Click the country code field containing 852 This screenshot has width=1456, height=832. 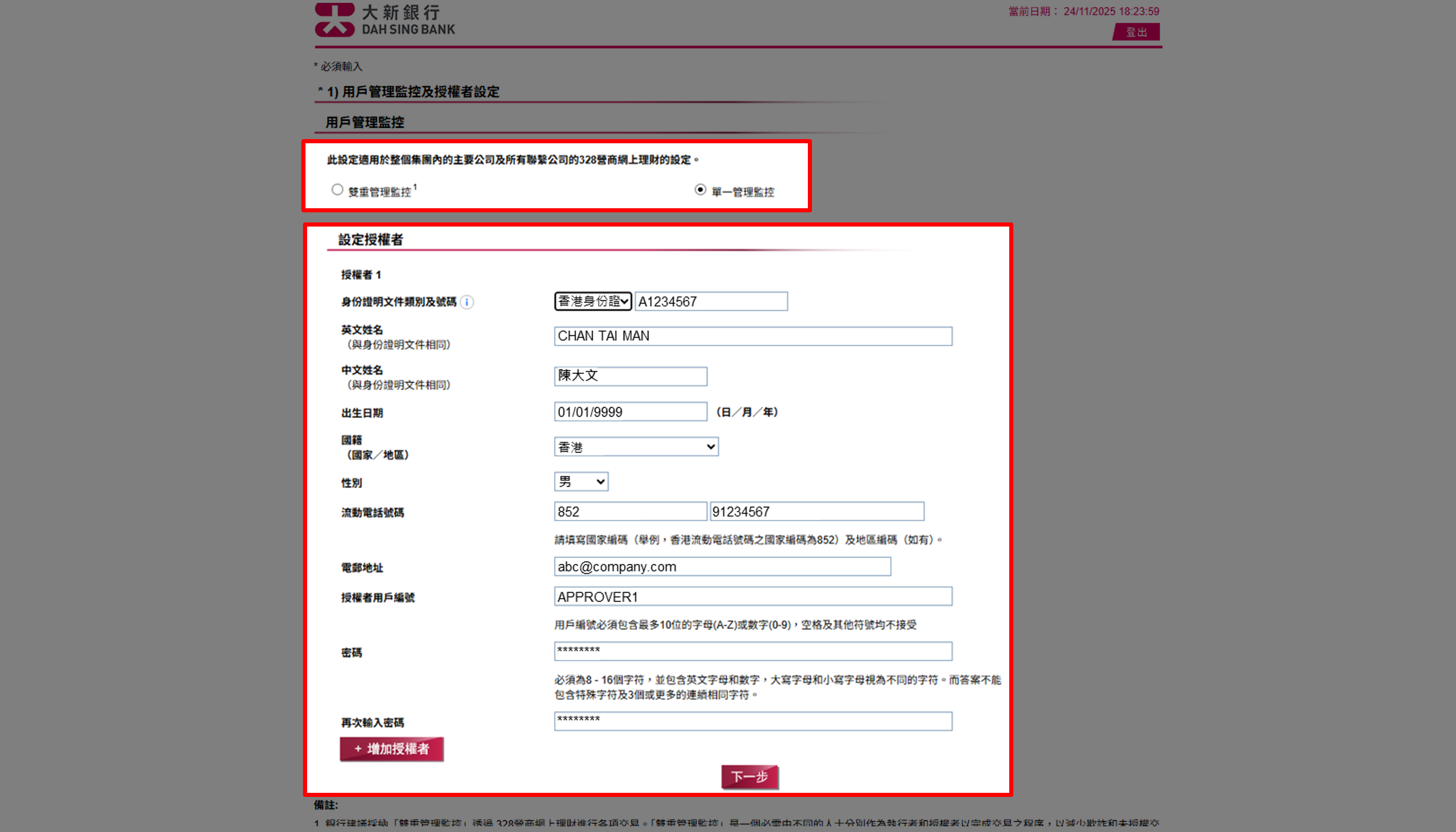[x=630, y=512]
